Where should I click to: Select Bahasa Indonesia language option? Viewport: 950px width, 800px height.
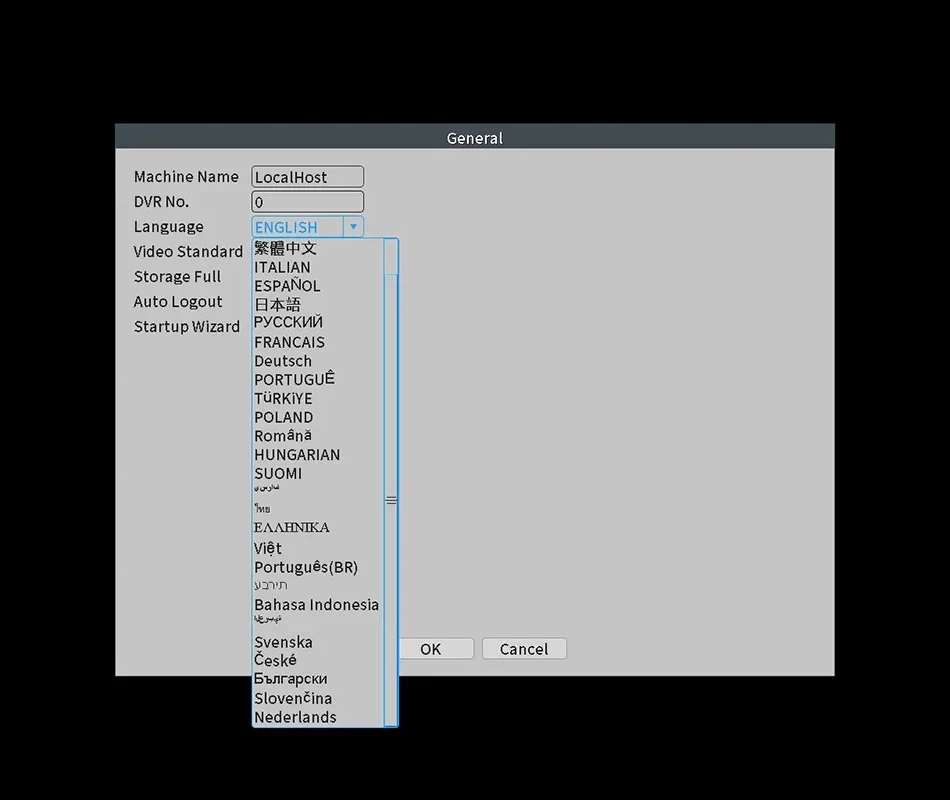click(316, 604)
